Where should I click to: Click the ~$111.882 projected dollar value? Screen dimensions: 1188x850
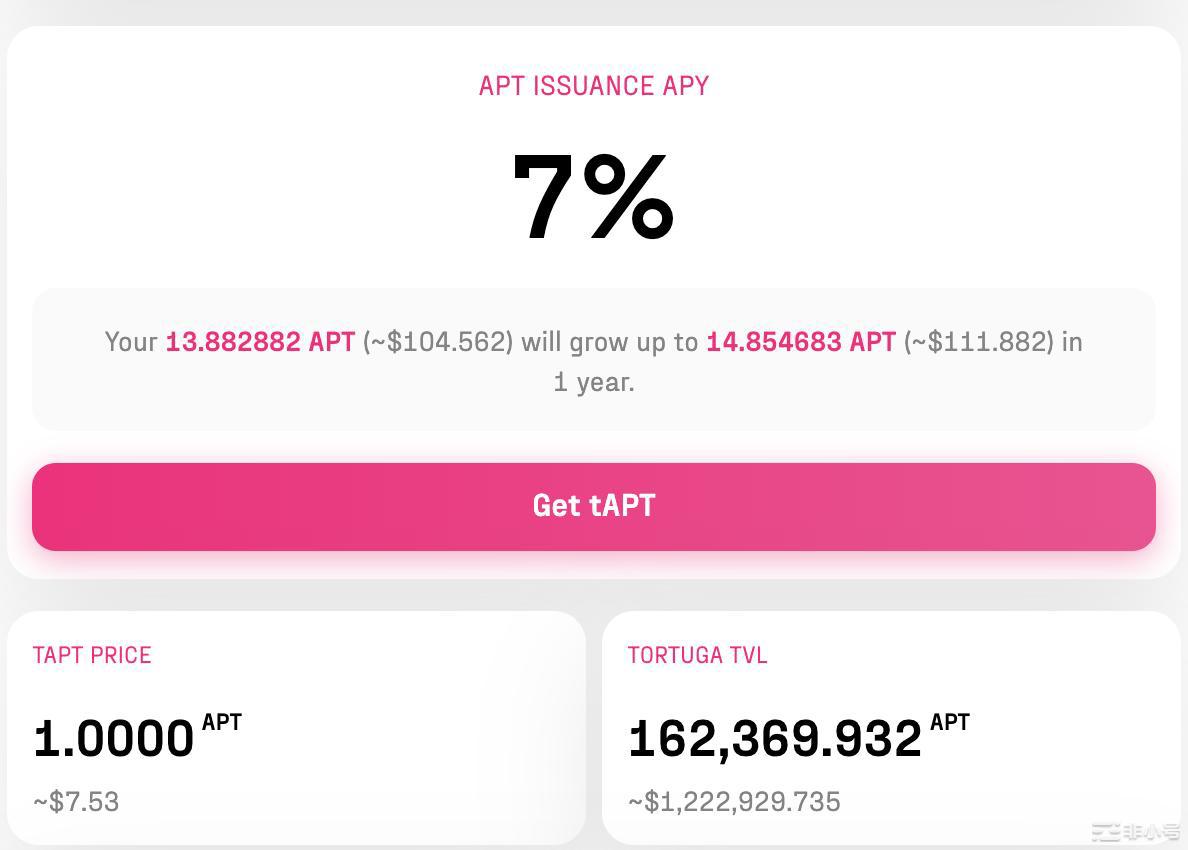[979, 342]
